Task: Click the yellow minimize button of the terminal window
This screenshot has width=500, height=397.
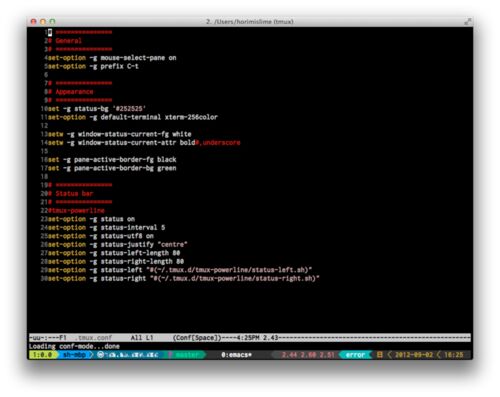Action: click(x=43, y=22)
